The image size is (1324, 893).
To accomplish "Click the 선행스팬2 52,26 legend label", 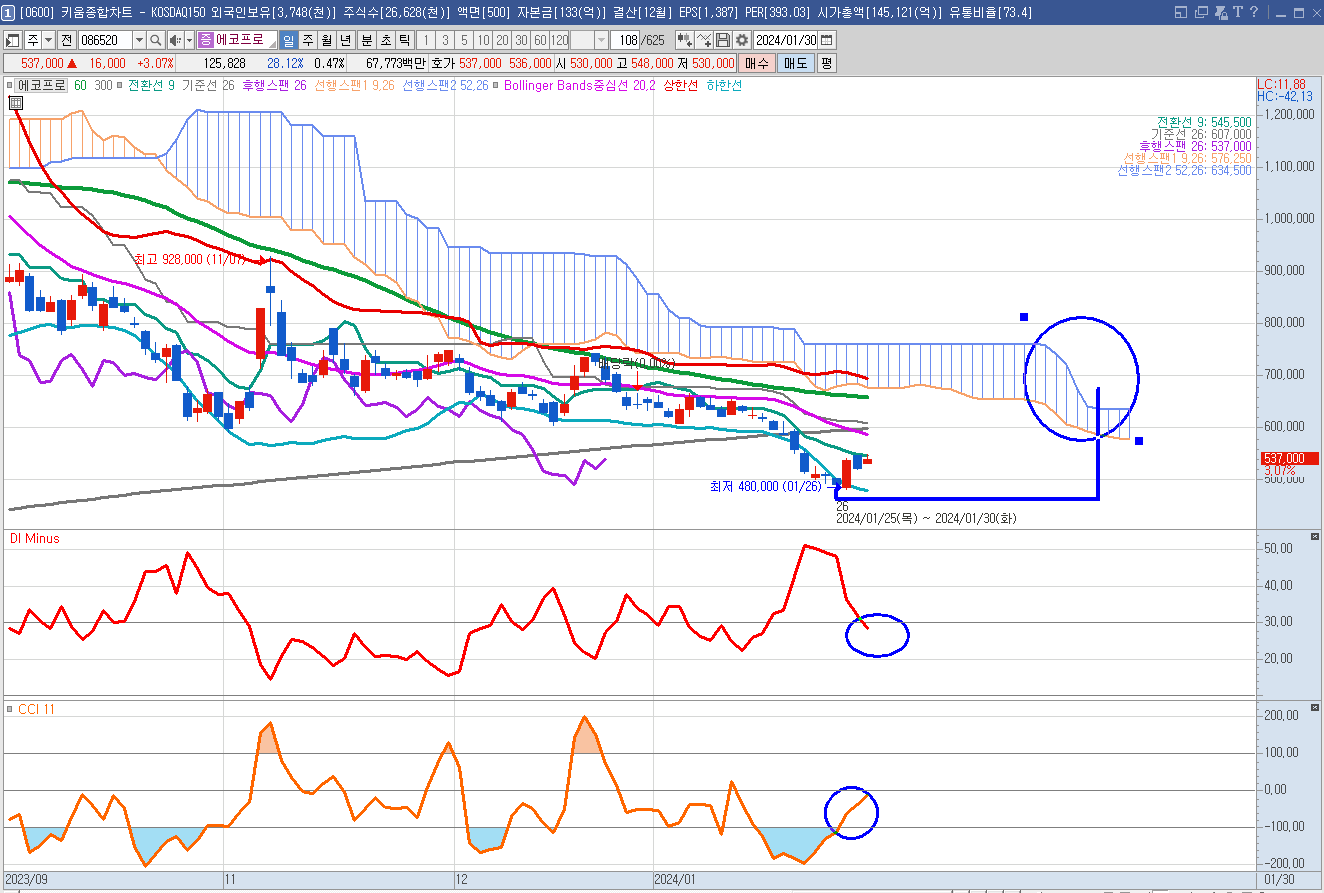I will (x=446, y=86).
